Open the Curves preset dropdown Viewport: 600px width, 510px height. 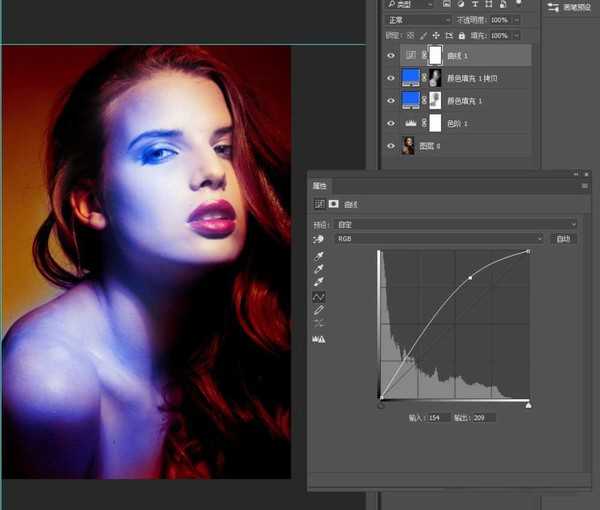point(455,225)
